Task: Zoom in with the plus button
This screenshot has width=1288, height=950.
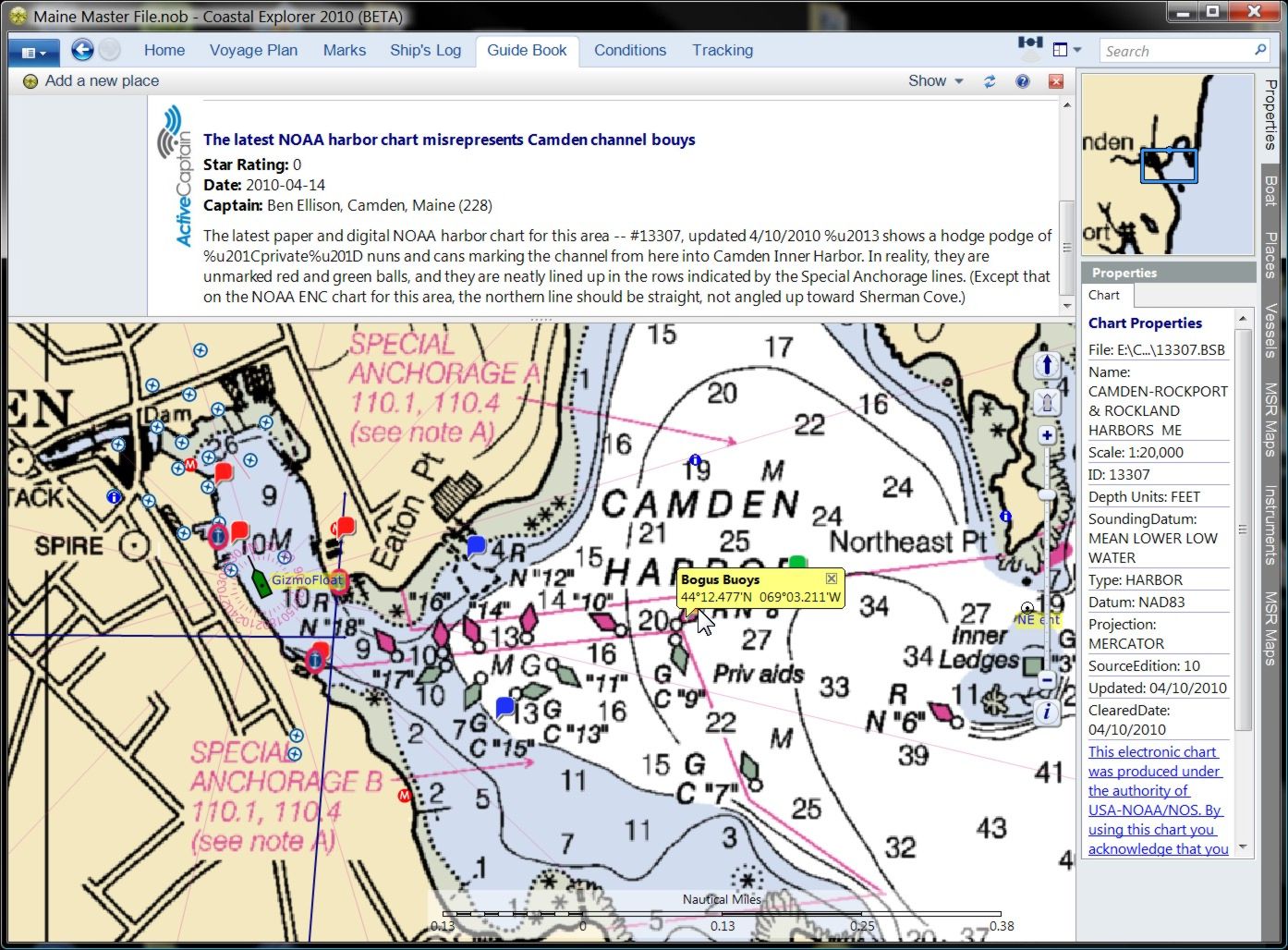Action: click(1047, 435)
